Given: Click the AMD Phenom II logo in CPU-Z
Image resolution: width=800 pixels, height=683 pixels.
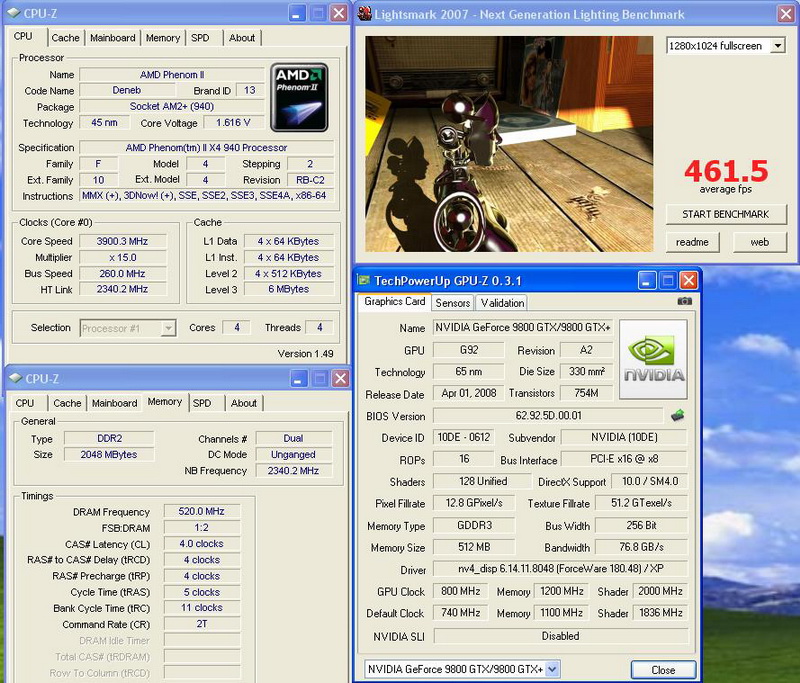Looking at the screenshot, I should (299, 97).
